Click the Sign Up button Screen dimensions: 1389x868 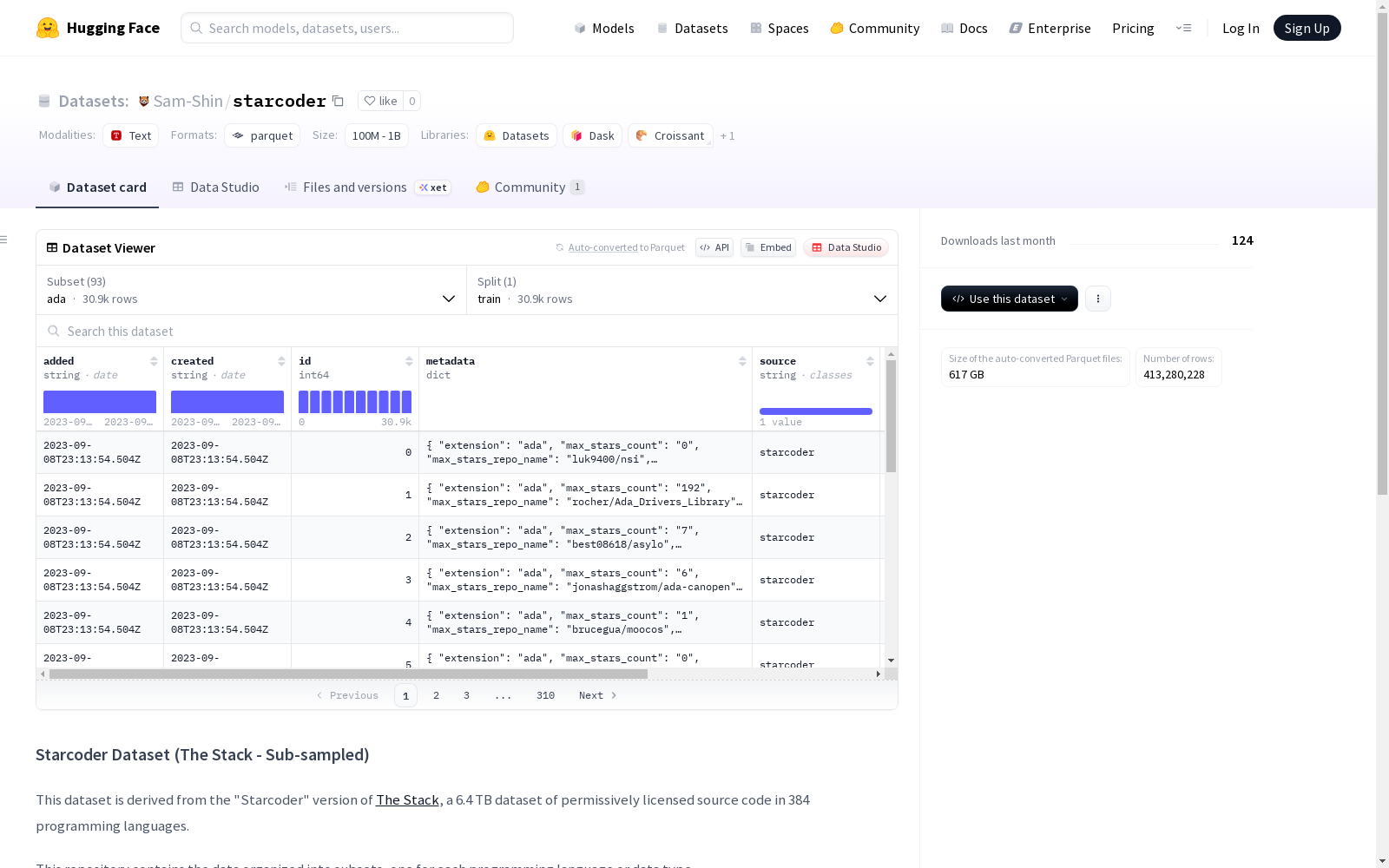1307,28
